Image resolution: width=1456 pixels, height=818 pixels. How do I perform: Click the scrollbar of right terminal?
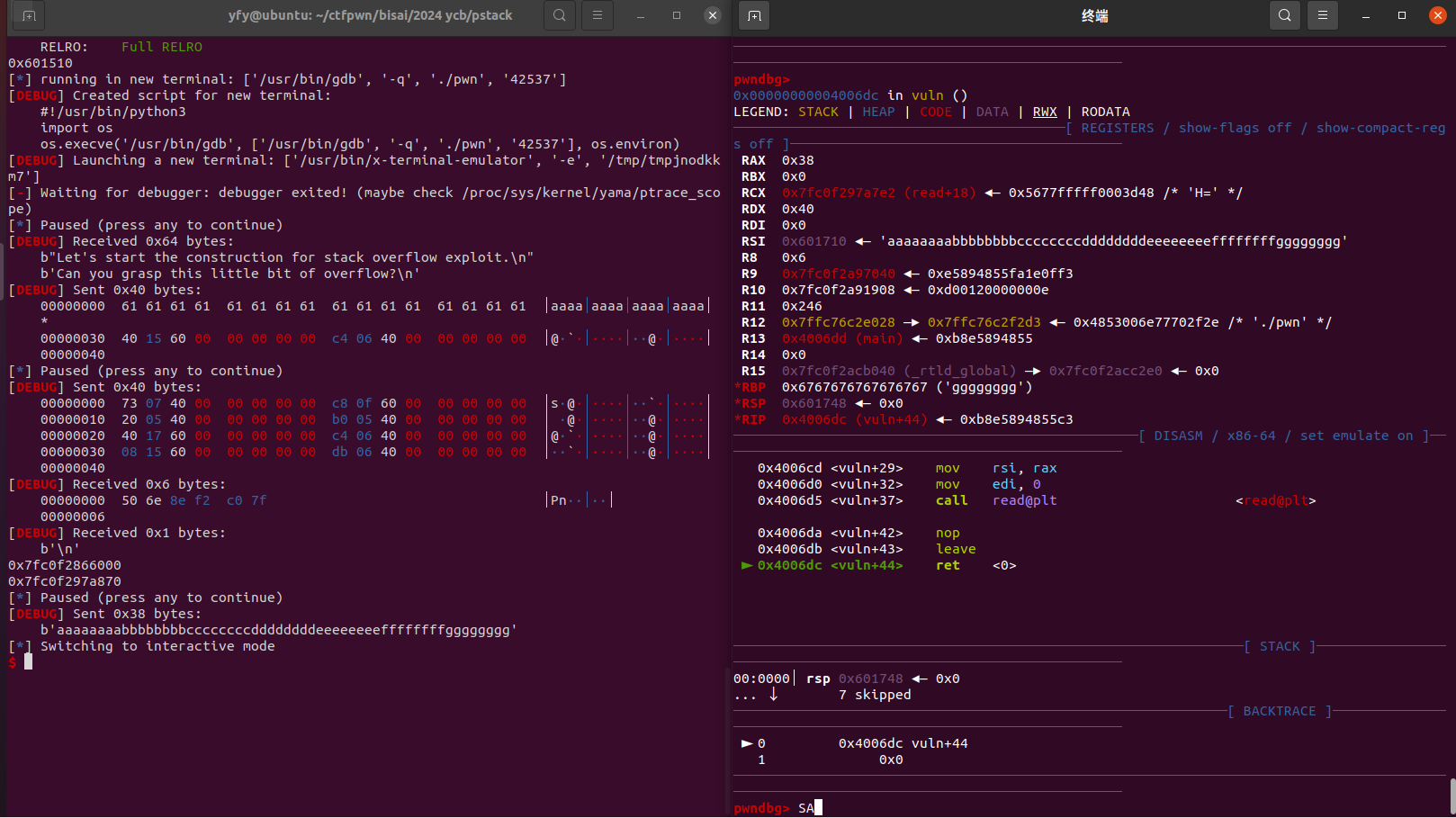pyautogui.click(x=1452, y=796)
